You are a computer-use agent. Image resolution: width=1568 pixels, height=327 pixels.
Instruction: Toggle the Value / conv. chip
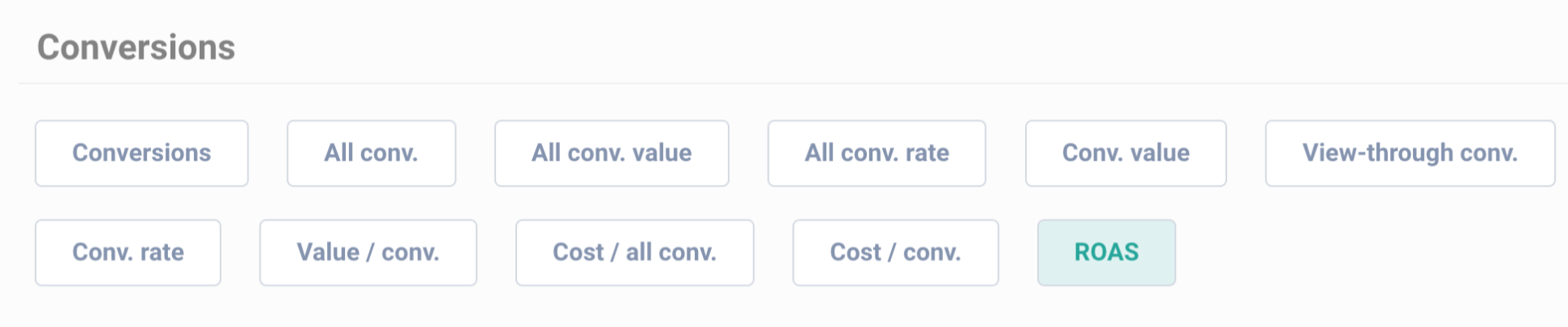368,252
